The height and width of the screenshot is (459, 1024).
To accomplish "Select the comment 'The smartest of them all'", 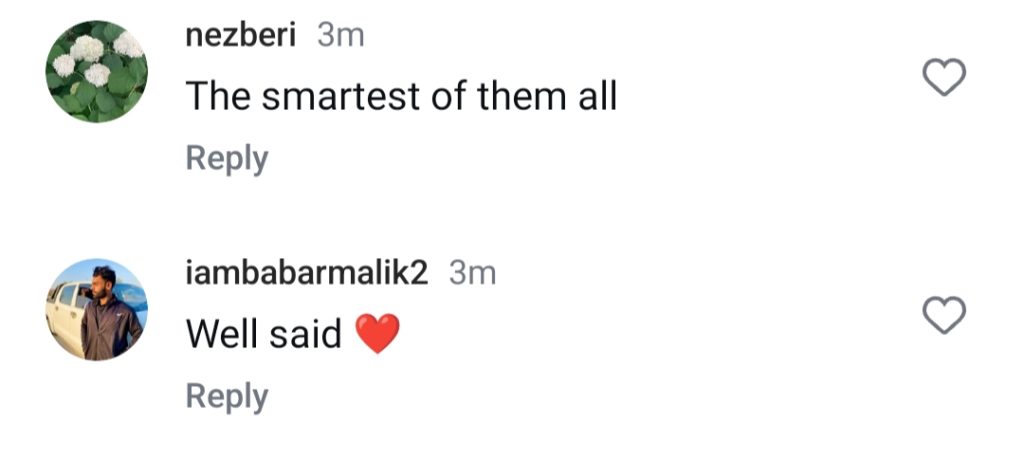I will point(401,97).
